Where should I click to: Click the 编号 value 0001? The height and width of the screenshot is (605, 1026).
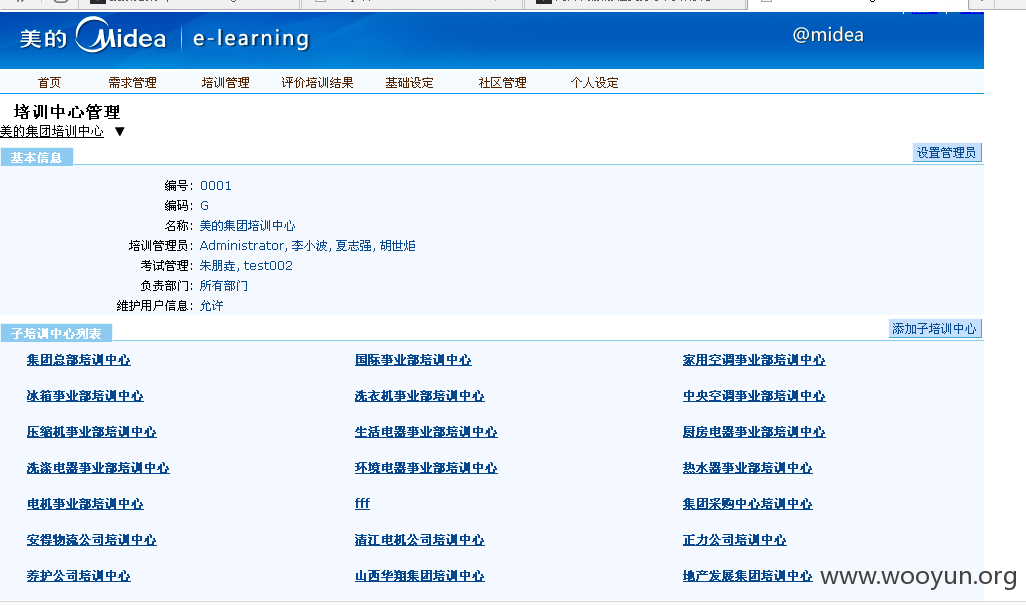[x=215, y=186]
